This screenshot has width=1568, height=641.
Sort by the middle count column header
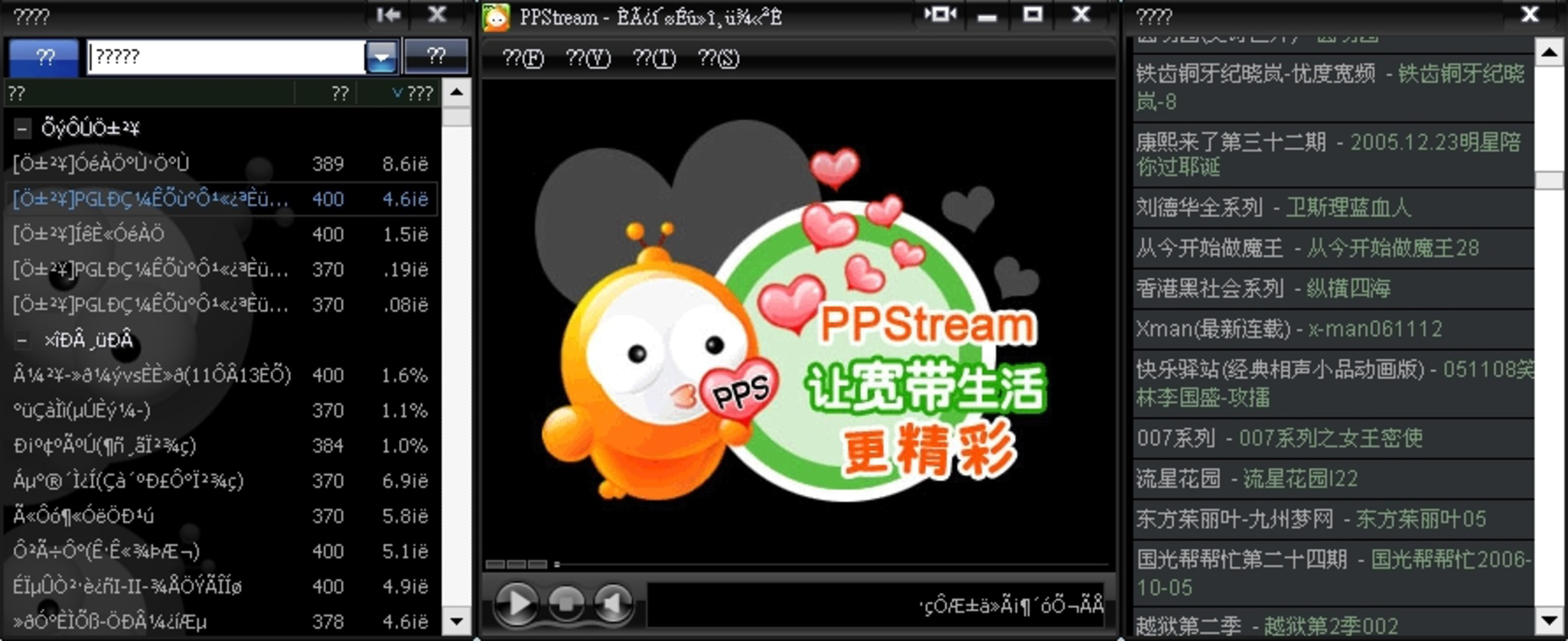326,93
